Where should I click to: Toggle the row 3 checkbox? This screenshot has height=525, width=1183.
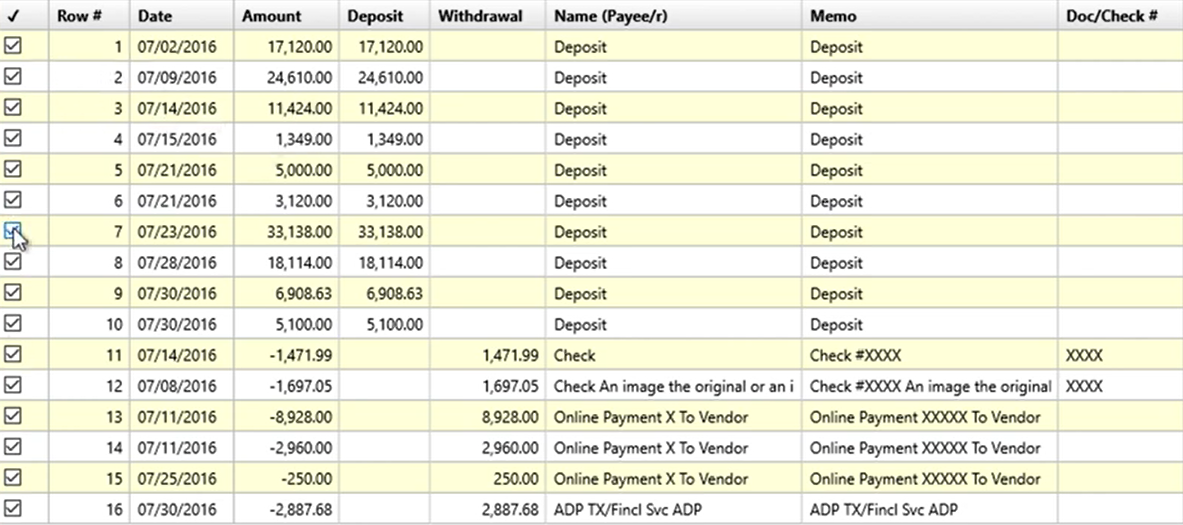[x=13, y=108]
